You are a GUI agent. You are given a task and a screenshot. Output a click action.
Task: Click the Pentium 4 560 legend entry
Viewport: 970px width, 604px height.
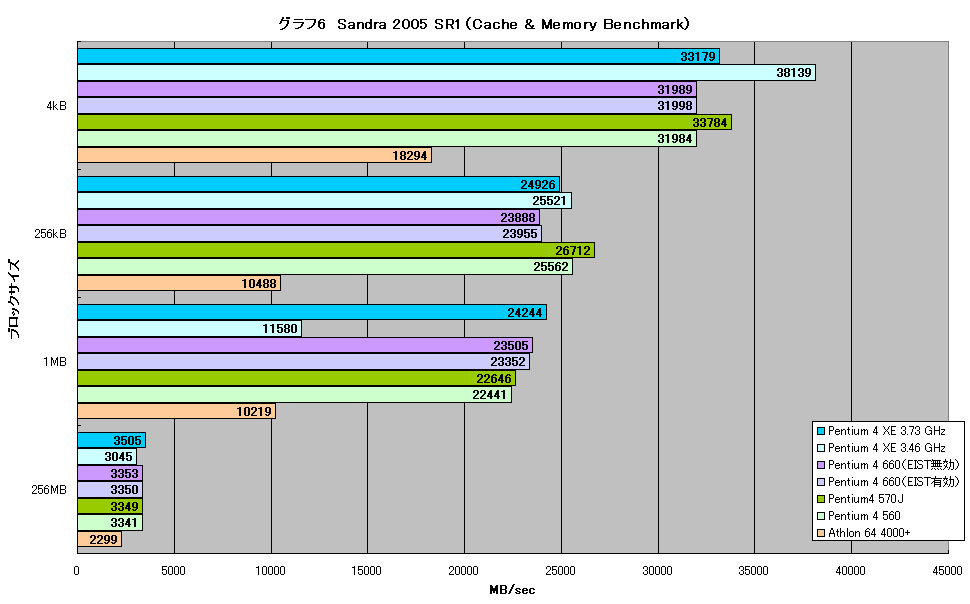tap(859, 516)
